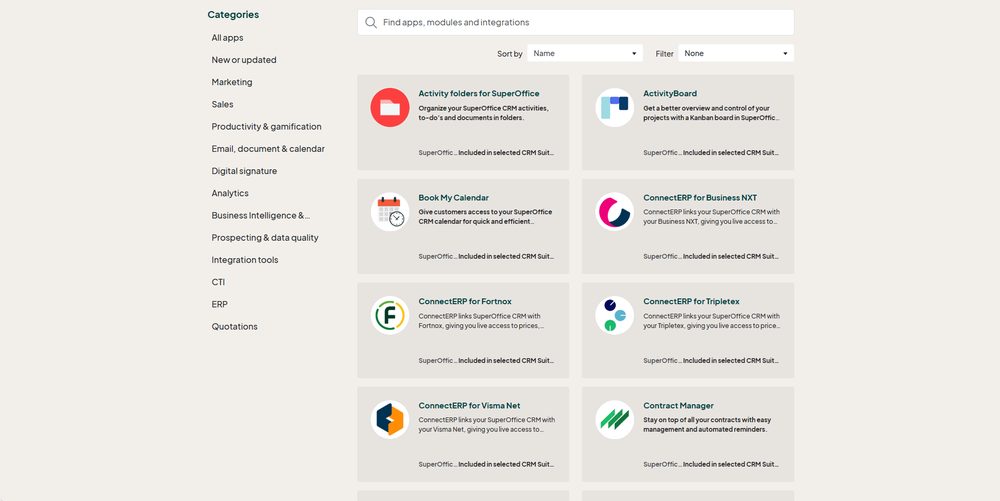Click the ConnectERP for Fortnox logo

click(x=390, y=316)
